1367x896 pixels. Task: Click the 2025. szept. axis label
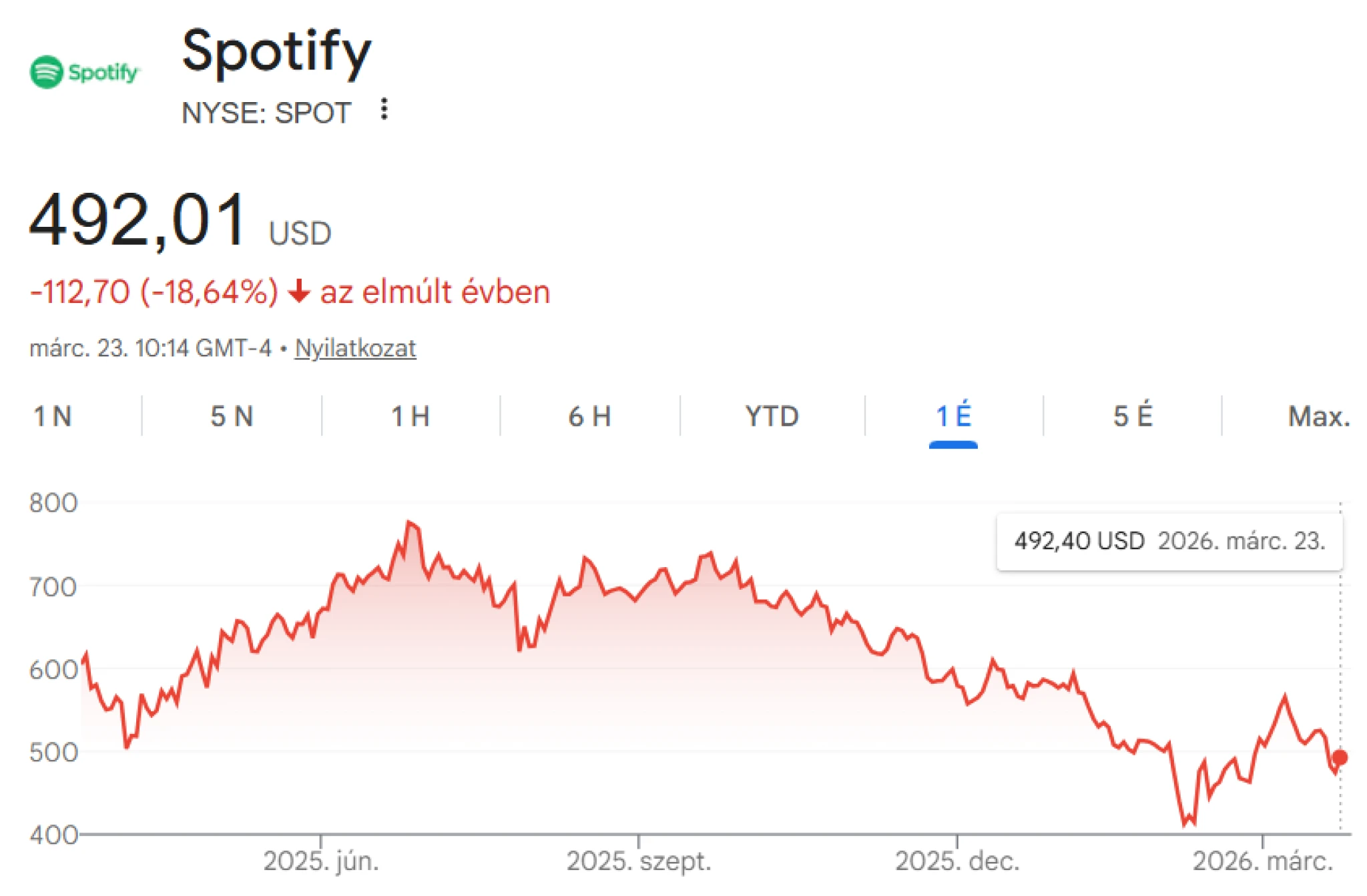(x=639, y=861)
